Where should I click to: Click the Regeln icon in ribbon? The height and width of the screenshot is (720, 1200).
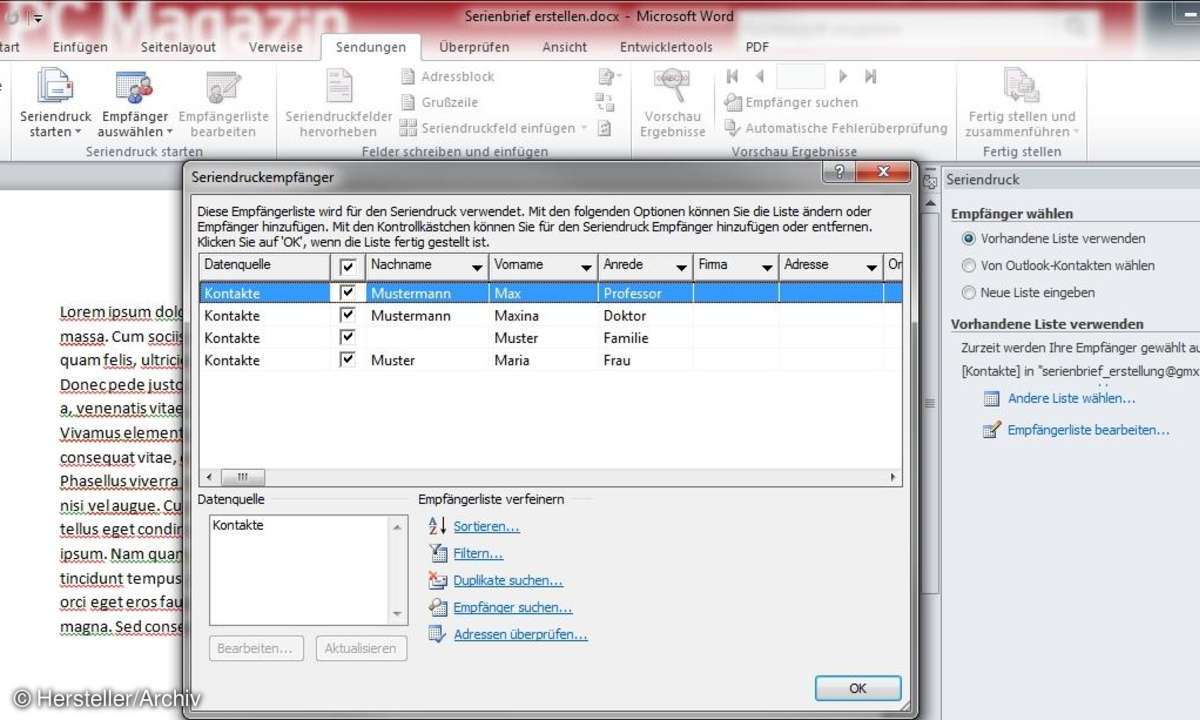tap(608, 76)
